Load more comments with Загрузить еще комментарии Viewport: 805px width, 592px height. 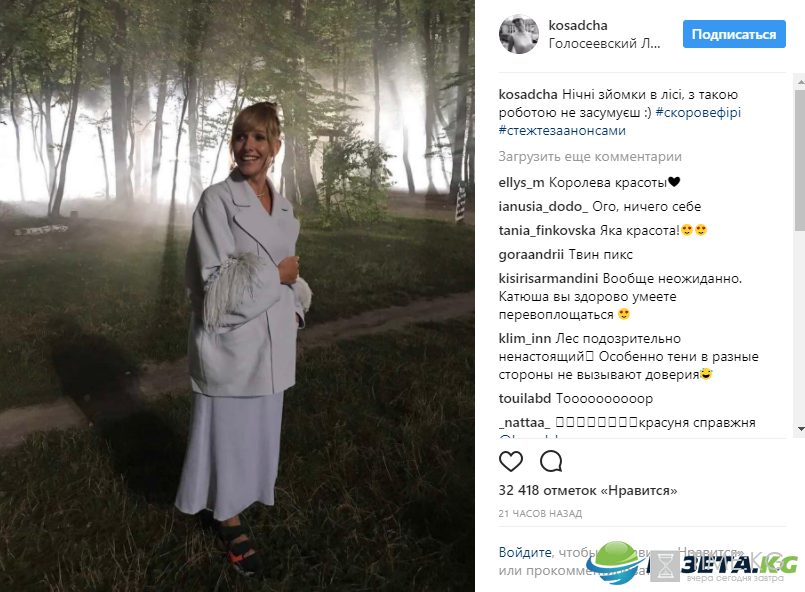590,157
